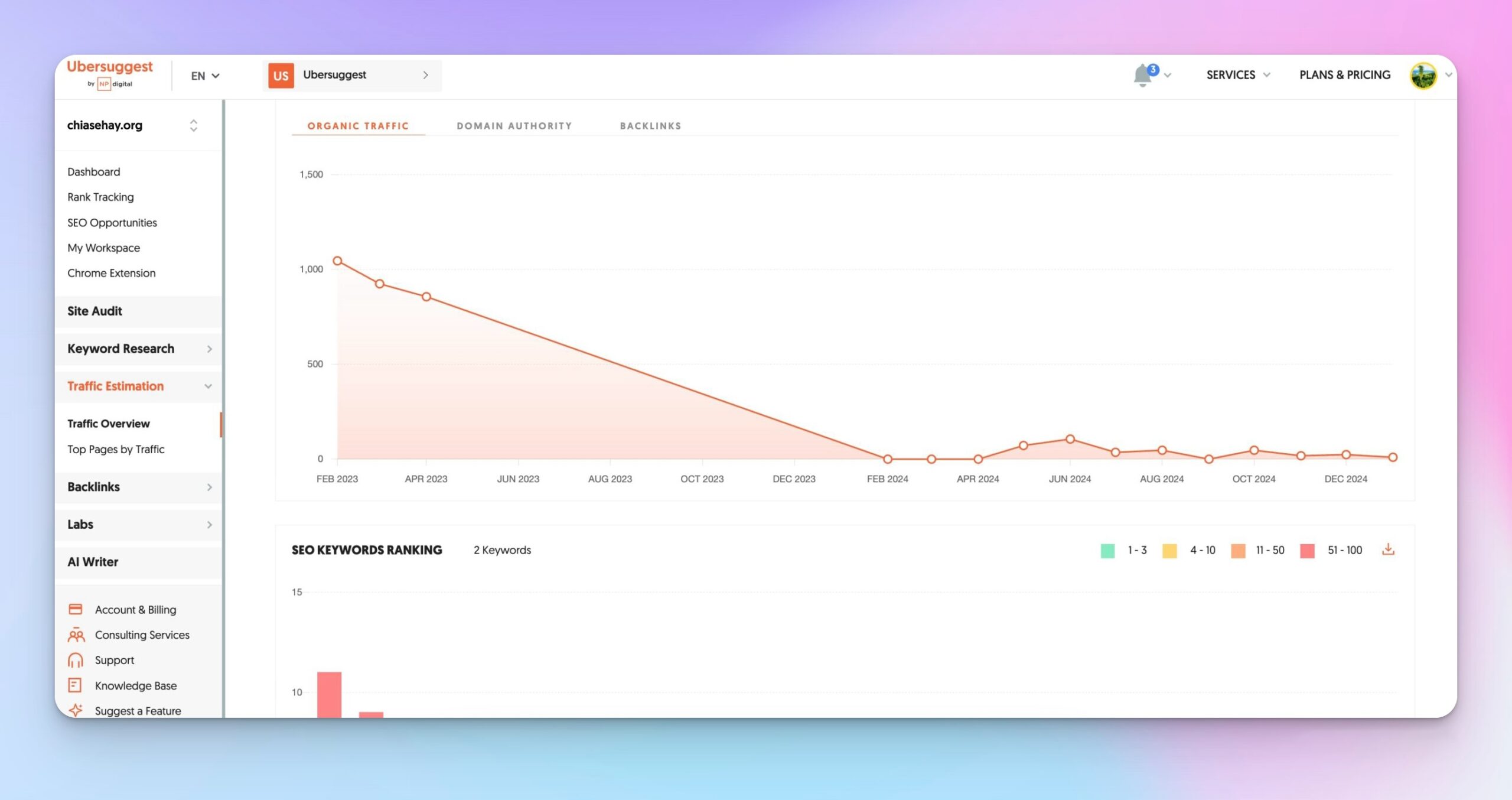Screen dimensions: 1512x800
Task: Expand the profile menu arrow
Action: 1448,75
